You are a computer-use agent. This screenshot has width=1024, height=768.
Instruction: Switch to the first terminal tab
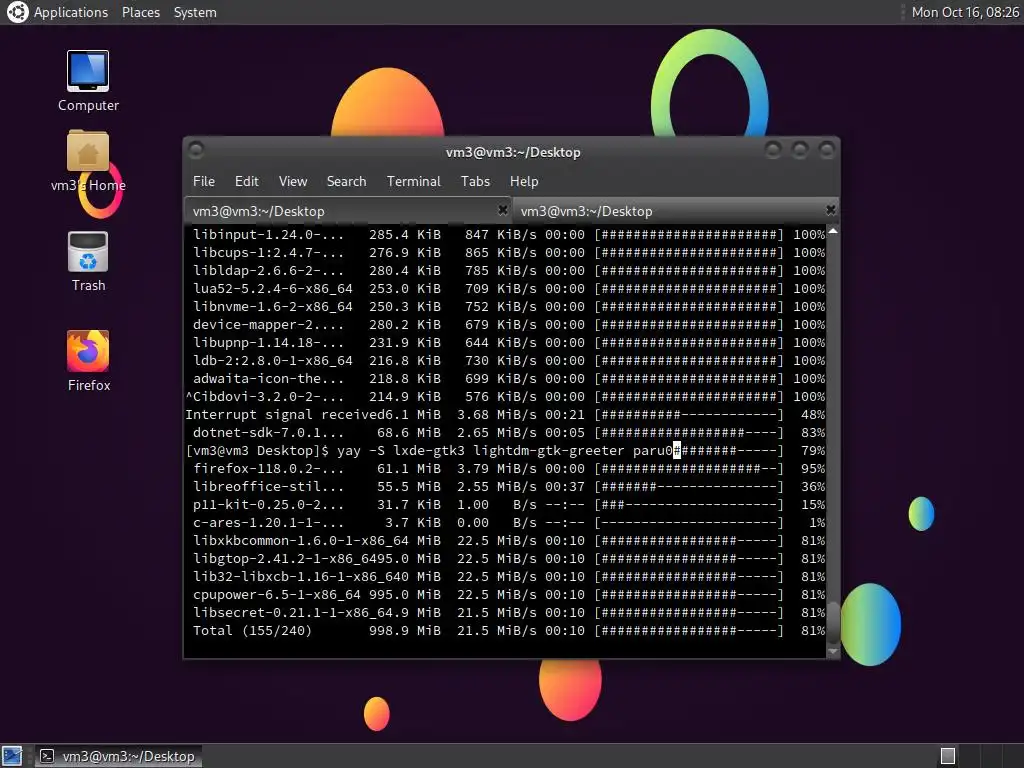(x=347, y=211)
